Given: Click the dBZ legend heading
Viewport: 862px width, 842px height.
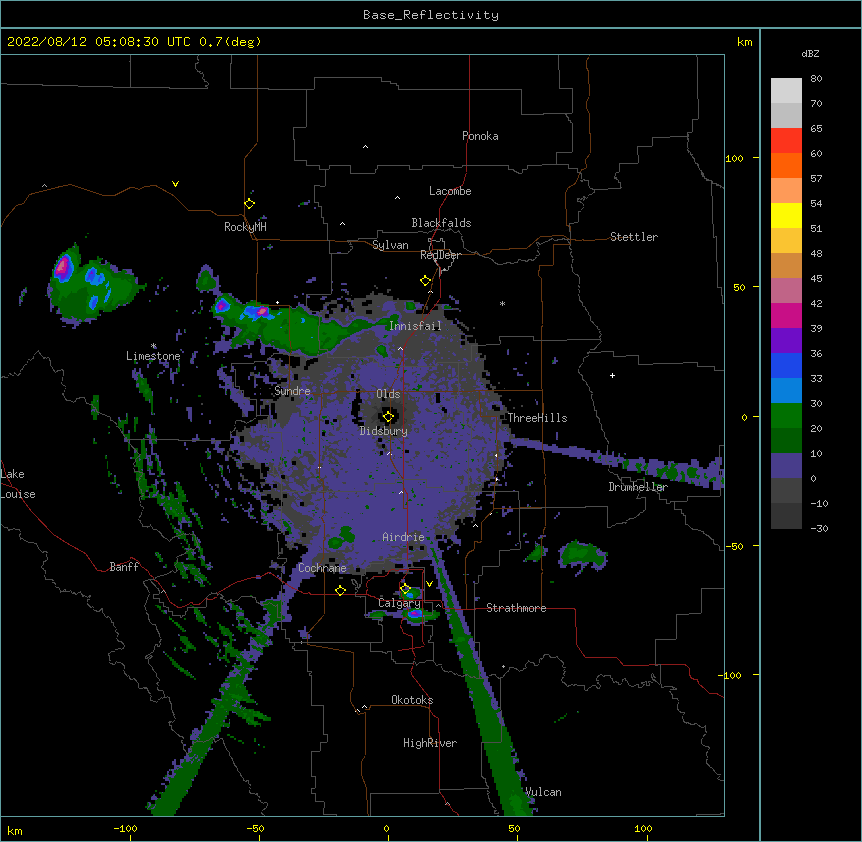Looking at the screenshot, I should (810, 53).
